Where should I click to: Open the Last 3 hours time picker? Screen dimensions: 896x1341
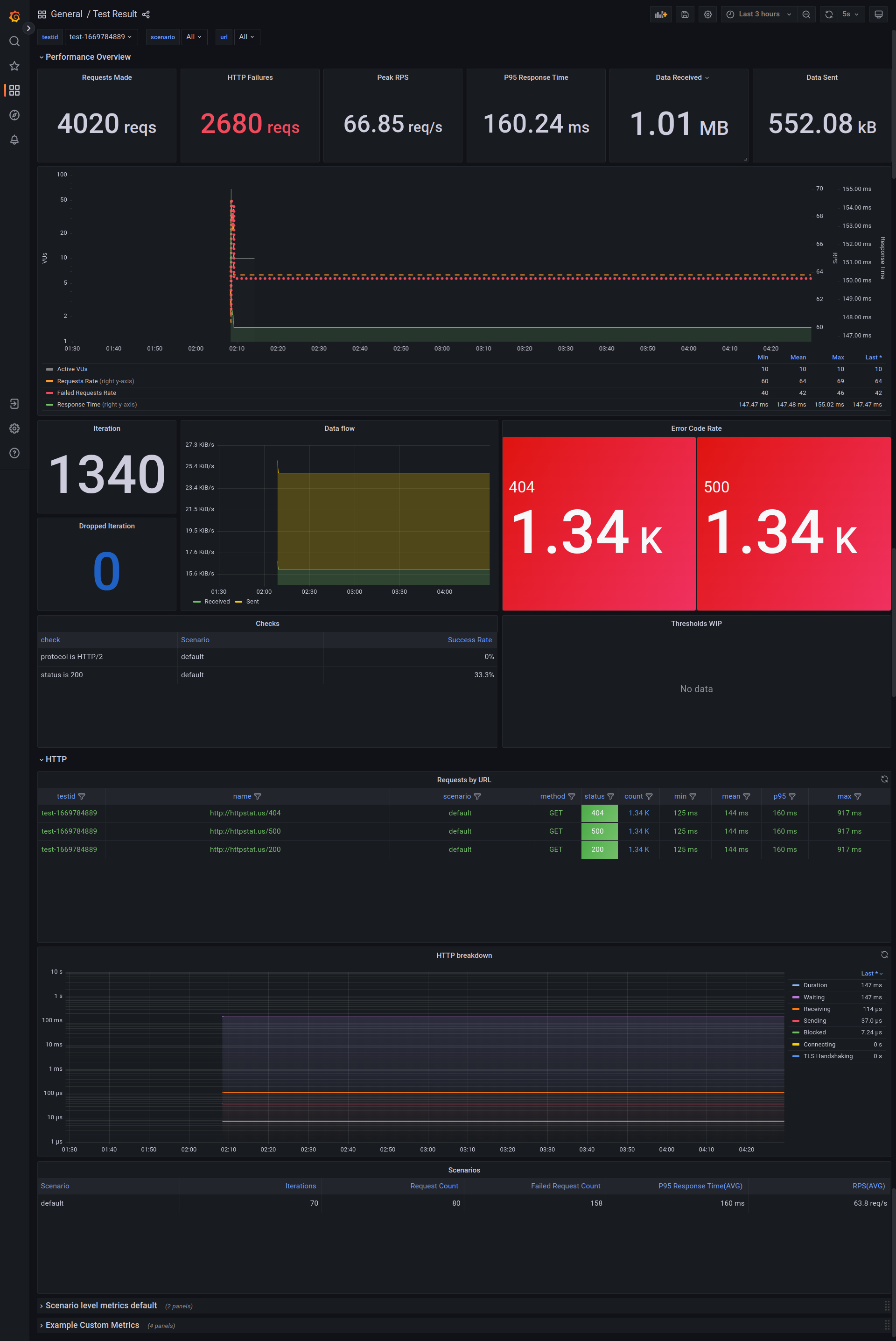click(759, 14)
